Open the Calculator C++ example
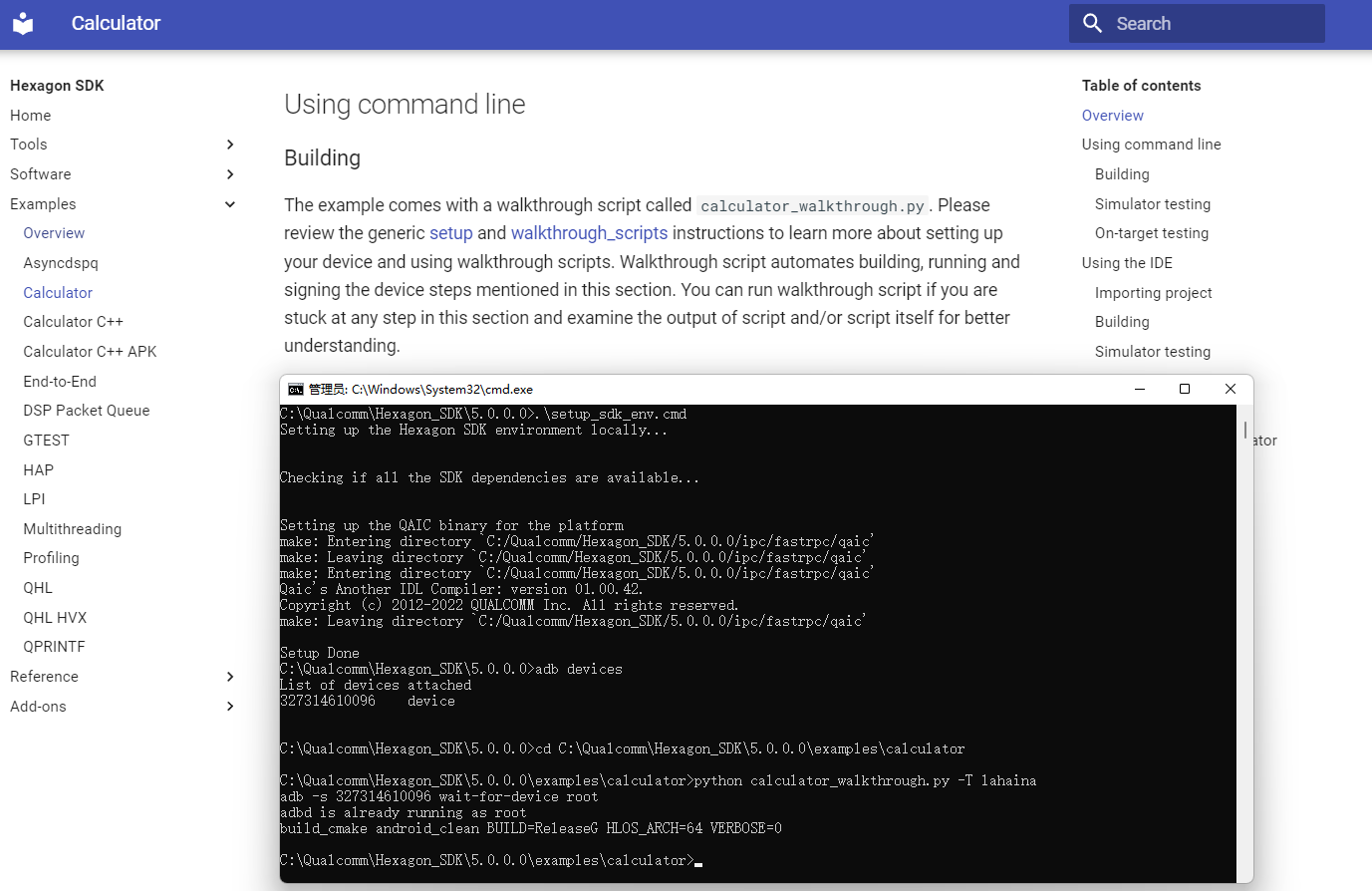The height and width of the screenshot is (891, 1372). tap(73, 322)
